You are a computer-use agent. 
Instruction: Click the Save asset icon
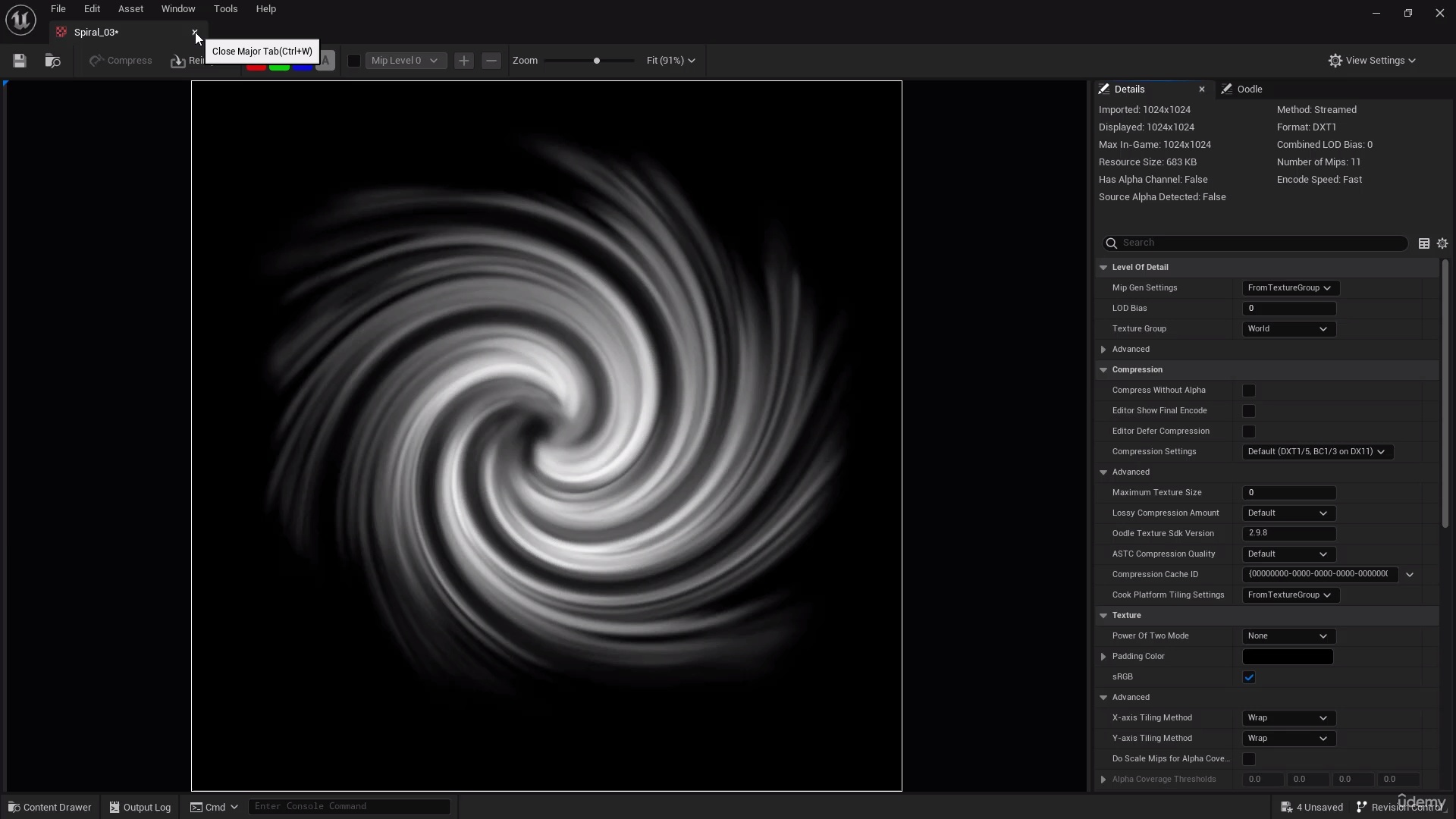[20, 61]
